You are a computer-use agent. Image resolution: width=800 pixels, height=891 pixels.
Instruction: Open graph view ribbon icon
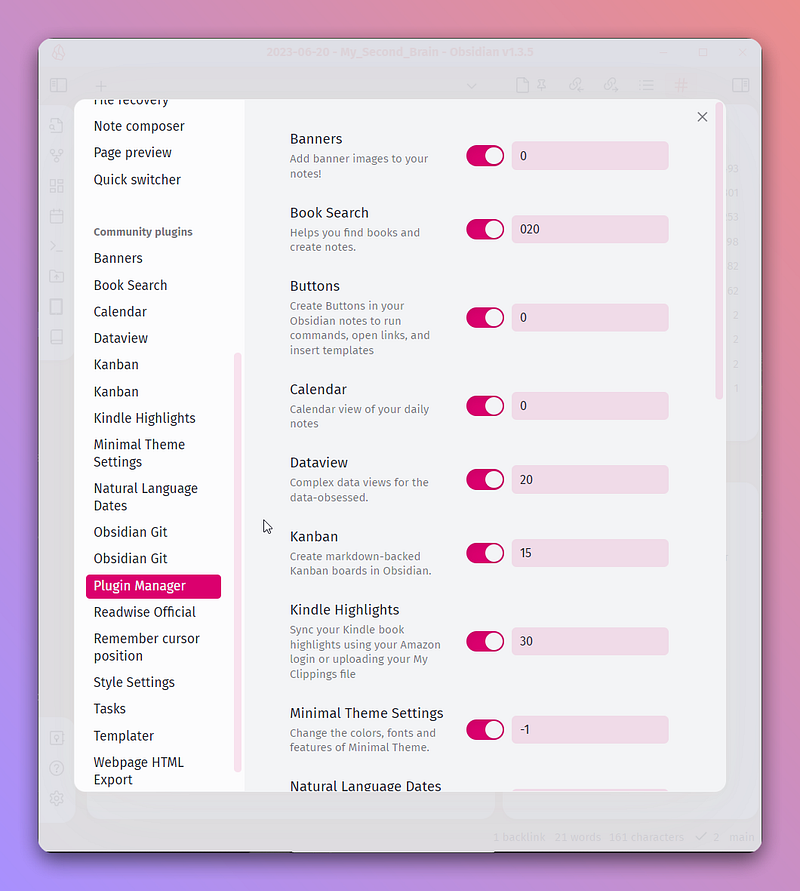coord(56,155)
